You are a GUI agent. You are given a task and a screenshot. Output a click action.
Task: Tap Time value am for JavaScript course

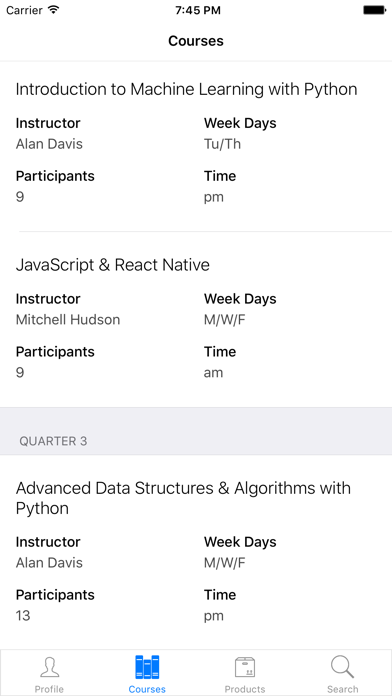214,372
